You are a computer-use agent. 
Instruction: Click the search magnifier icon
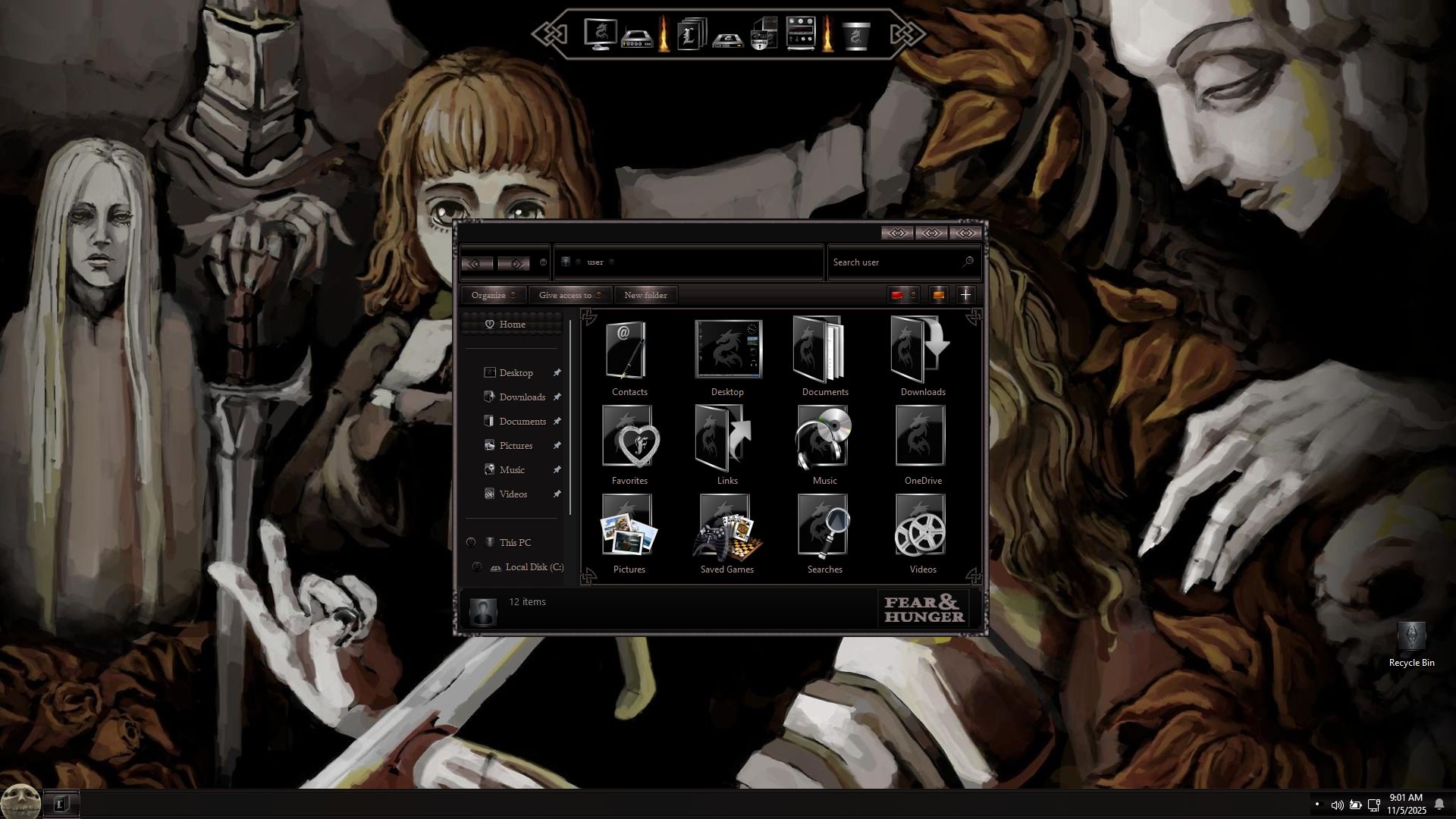(968, 262)
